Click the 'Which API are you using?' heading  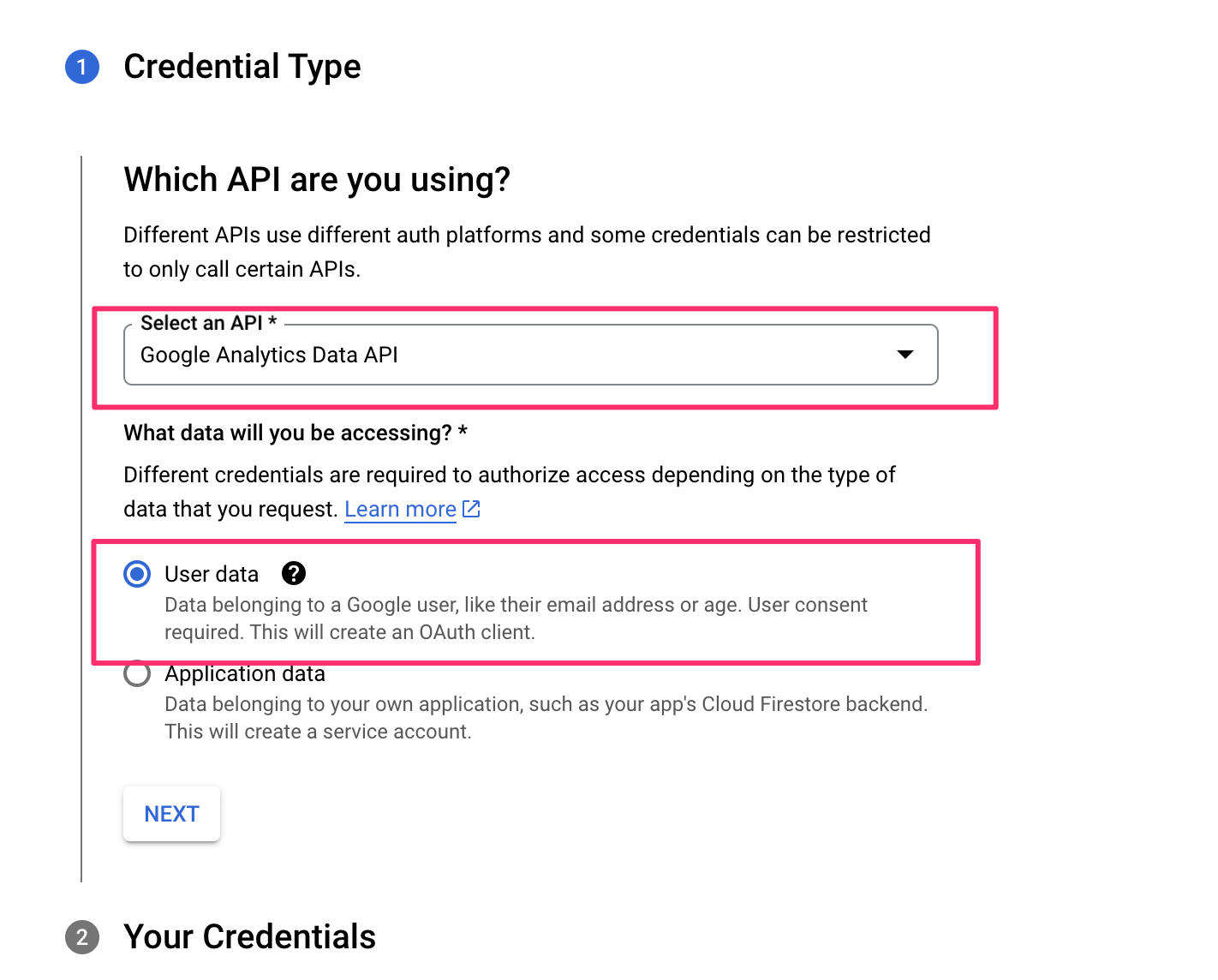pyautogui.click(x=317, y=180)
